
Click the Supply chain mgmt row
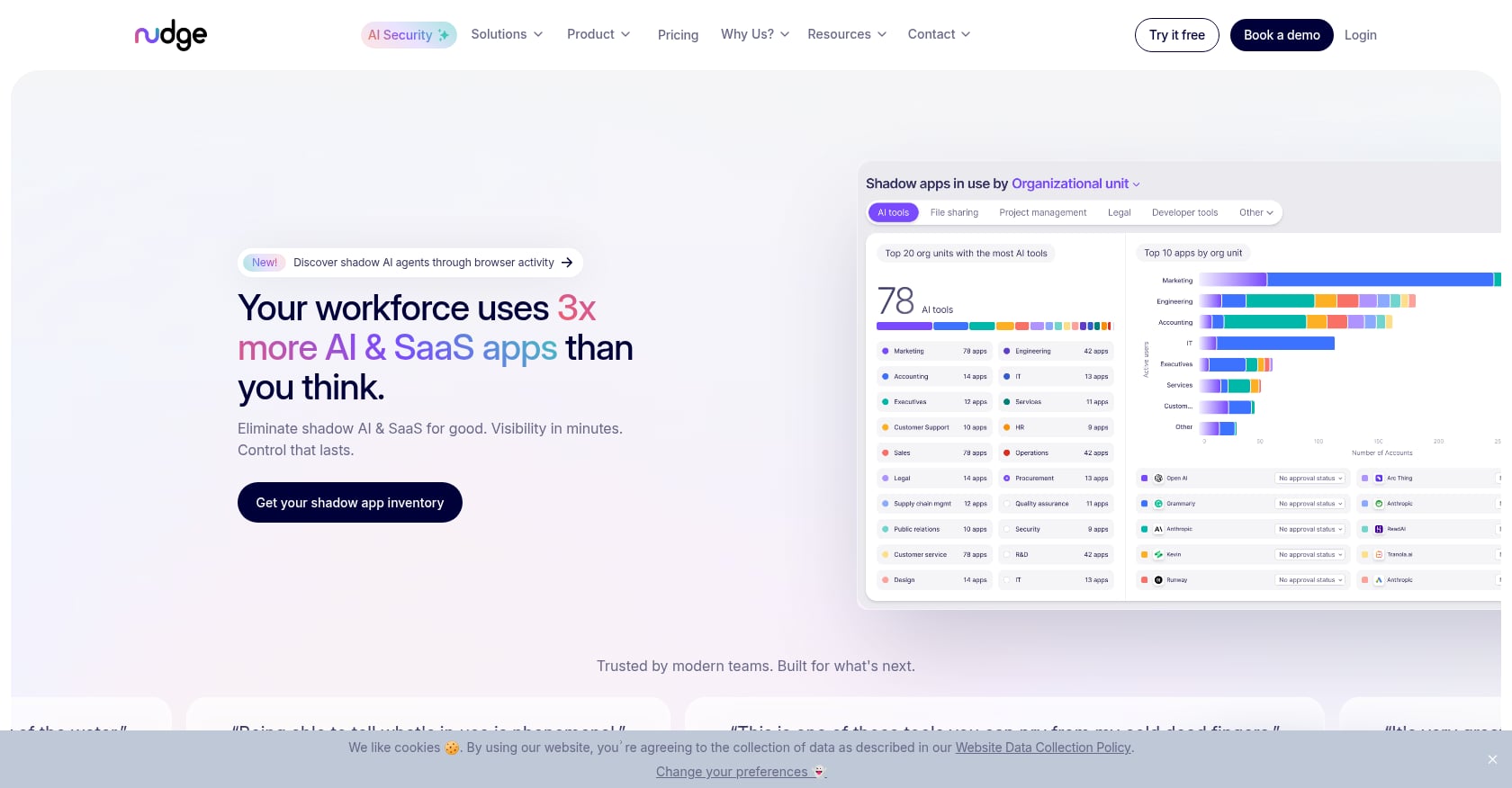click(934, 504)
